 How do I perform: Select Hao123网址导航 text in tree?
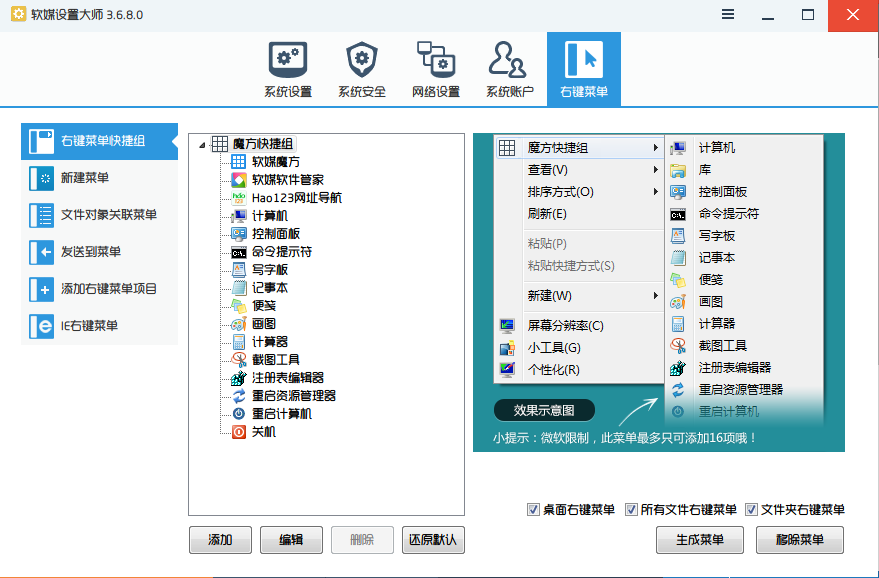pyautogui.click(x=297, y=198)
